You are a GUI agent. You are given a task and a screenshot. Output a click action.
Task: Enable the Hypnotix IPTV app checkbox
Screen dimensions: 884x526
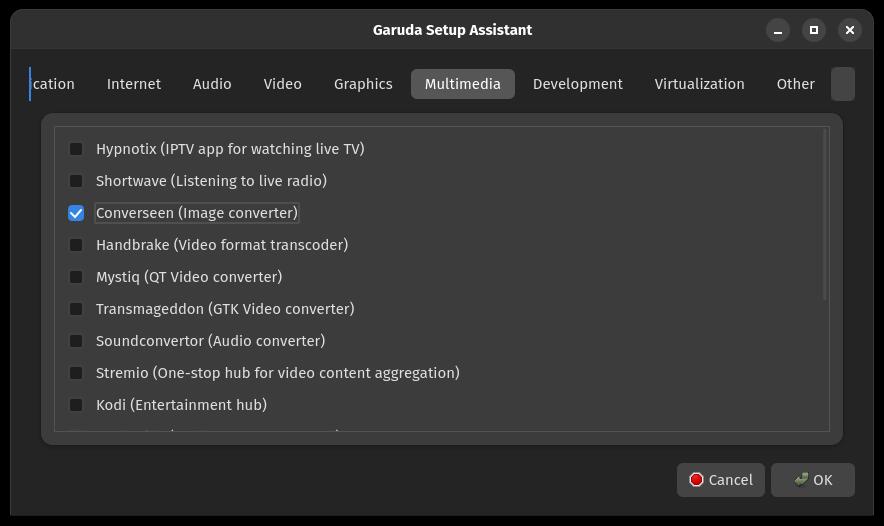tap(76, 149)
